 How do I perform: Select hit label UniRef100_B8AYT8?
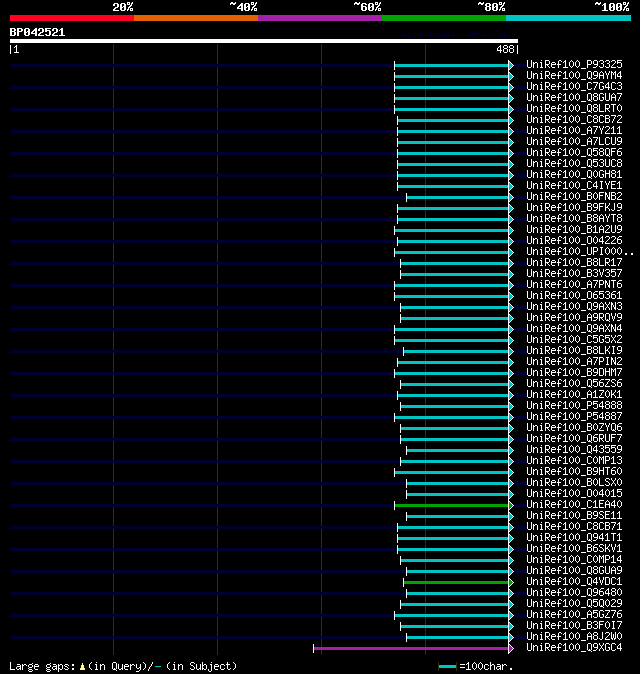coord(574,218)
